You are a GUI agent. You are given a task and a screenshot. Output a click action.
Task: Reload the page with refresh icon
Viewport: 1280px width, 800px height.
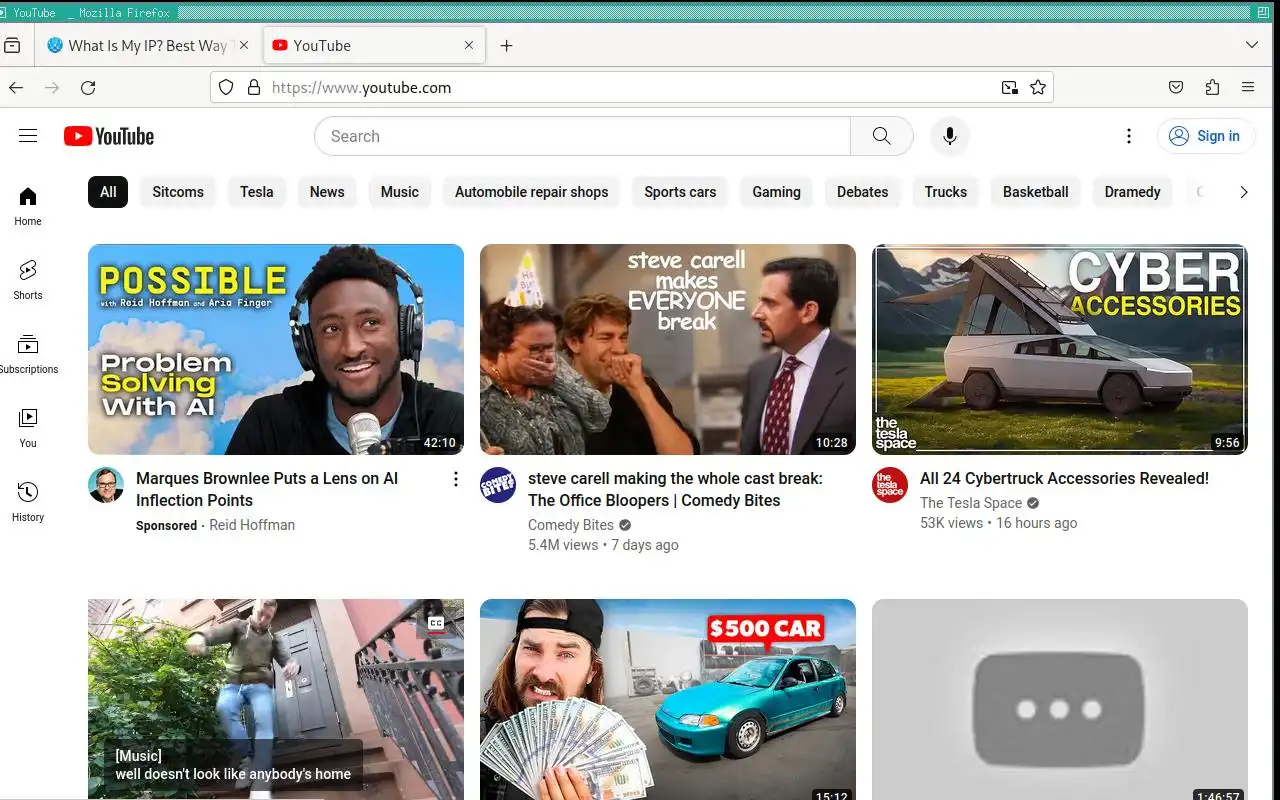coord(88,88)
